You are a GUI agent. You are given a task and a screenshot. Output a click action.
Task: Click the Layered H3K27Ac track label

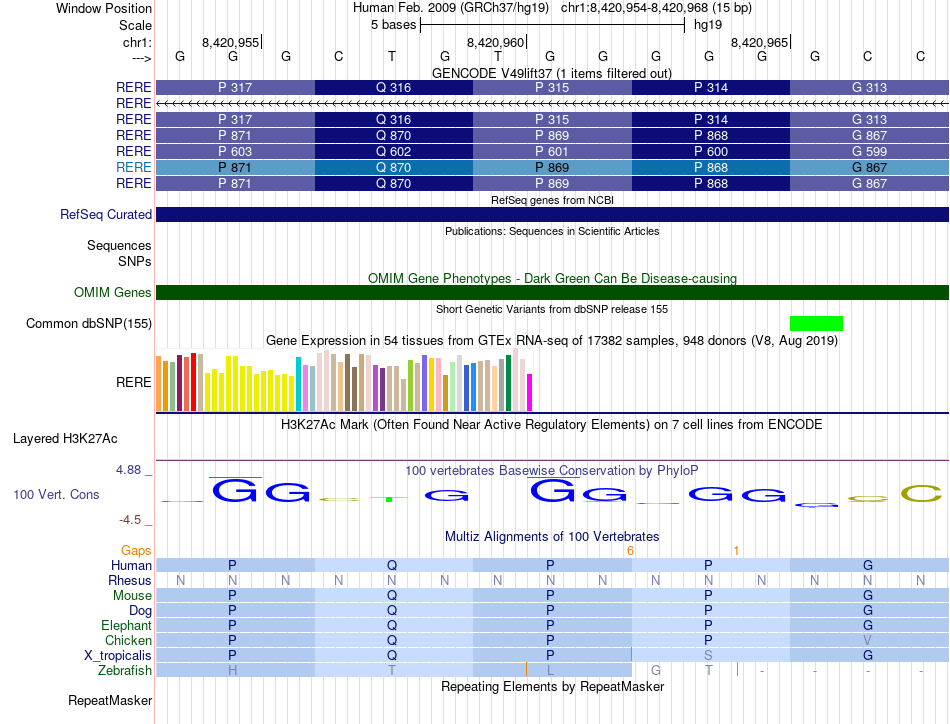65,439
